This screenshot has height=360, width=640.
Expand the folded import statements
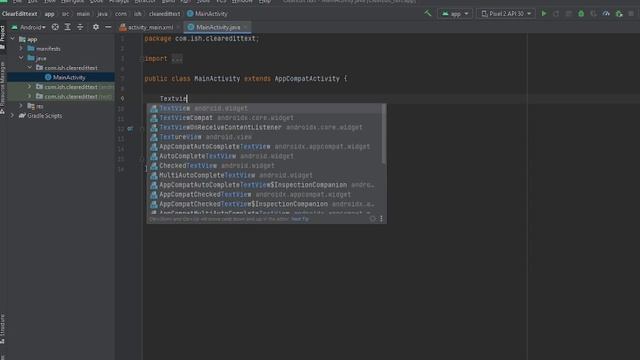[x=177, y=59]
